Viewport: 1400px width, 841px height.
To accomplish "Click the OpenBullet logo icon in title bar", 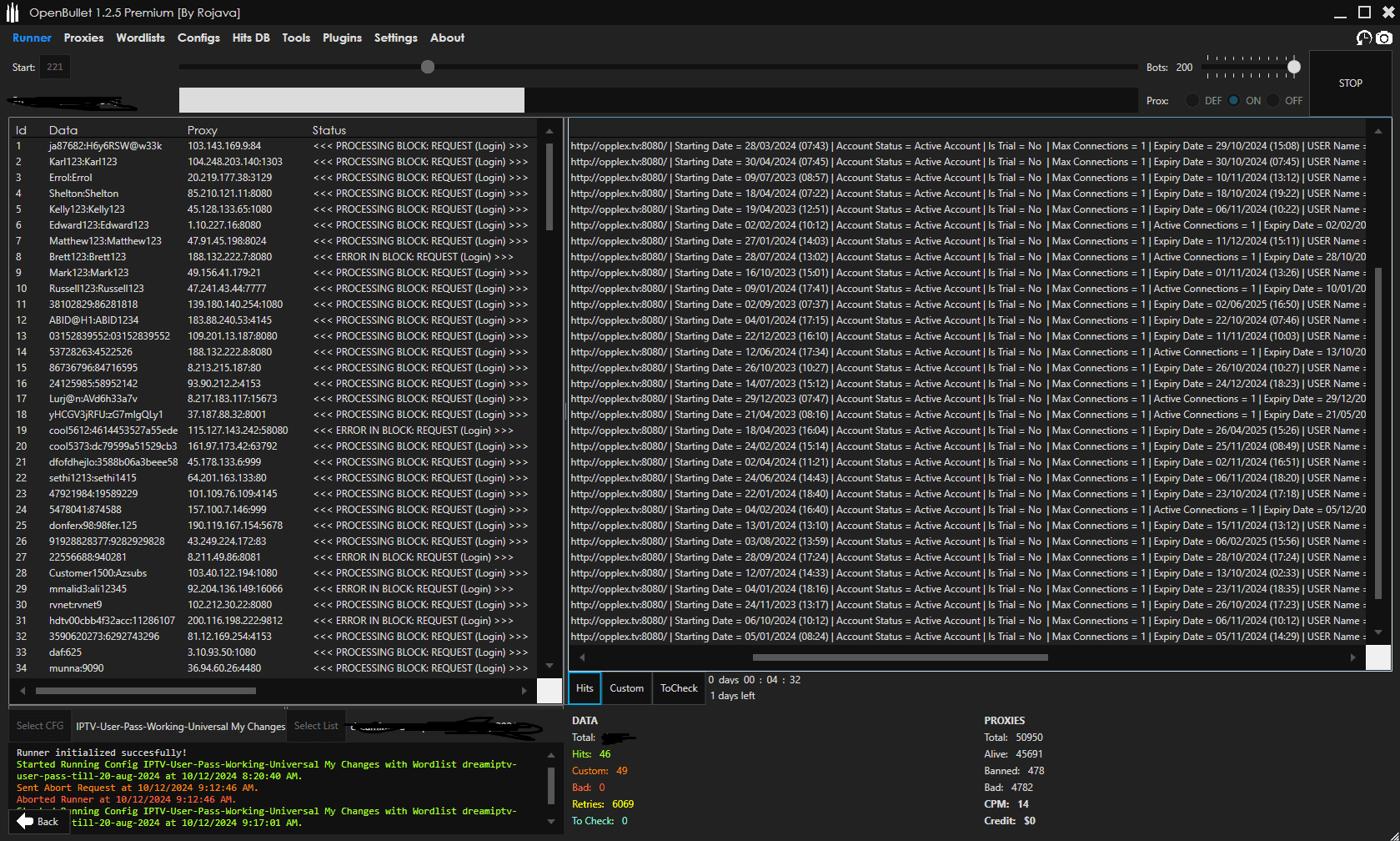I will [13, 13].
